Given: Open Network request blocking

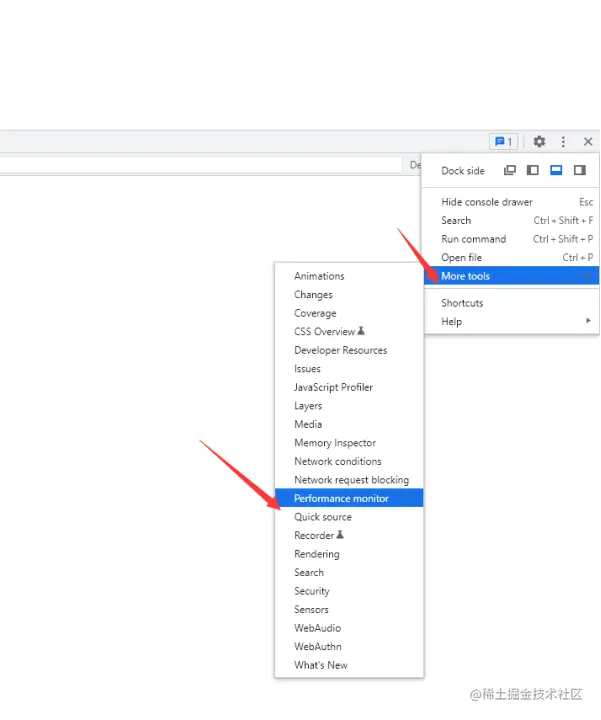Looking at the screenshot, I should click(x=349, y=480).
